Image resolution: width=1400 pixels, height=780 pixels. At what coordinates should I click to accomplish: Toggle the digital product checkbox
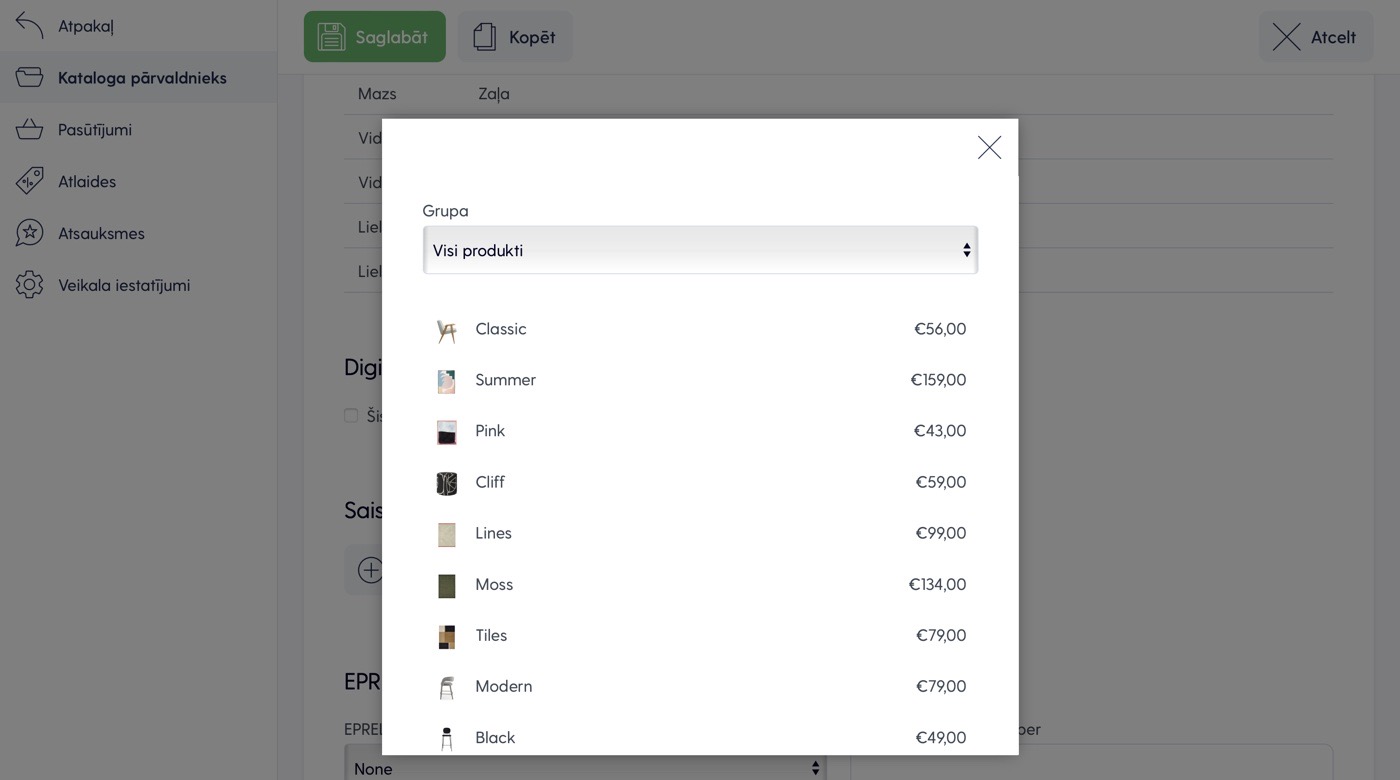[351, 415]
